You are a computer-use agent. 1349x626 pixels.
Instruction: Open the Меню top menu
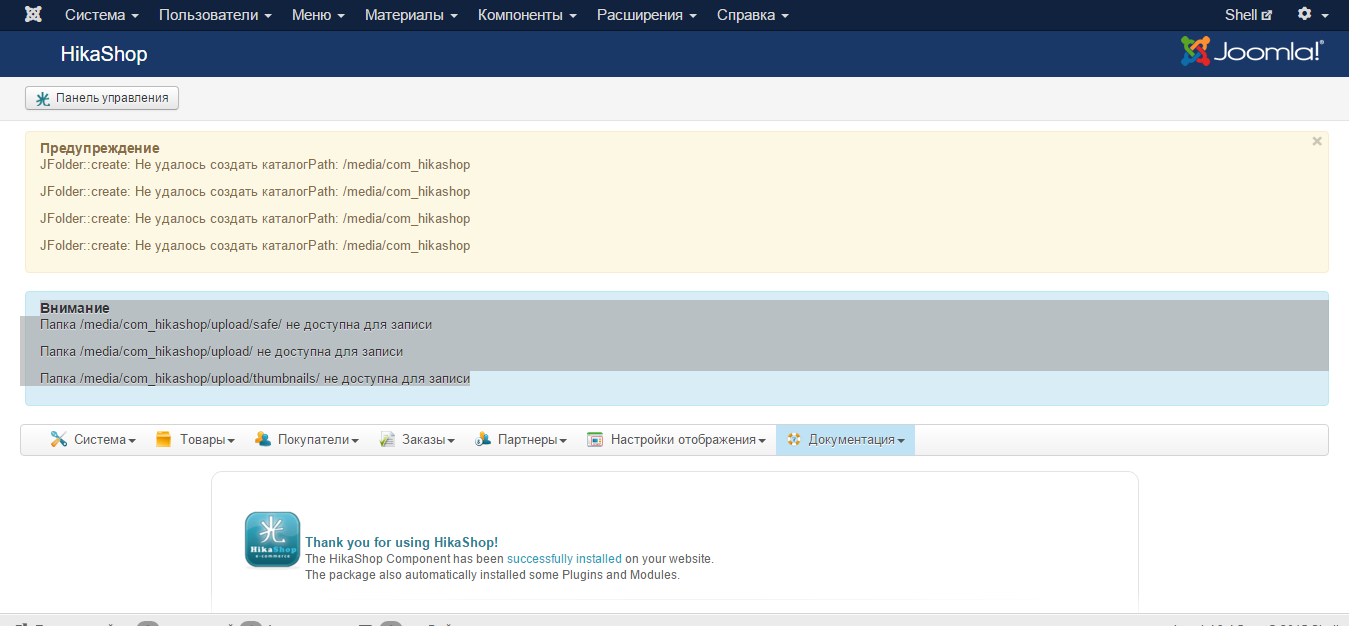[x=318, y=15]
